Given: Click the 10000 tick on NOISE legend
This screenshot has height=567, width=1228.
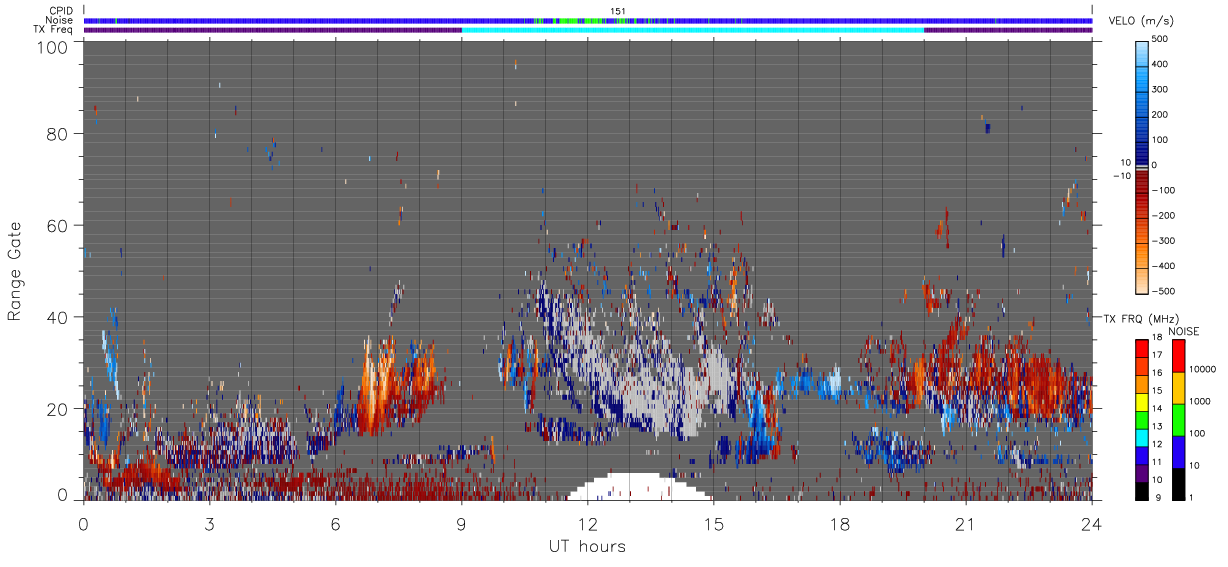Looking at the screenshot, I should [x=1205, y=369].
